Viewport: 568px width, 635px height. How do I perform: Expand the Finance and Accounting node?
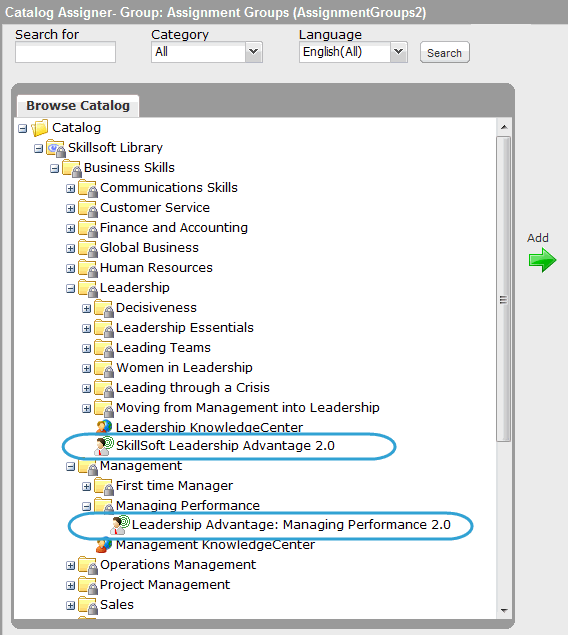point(70,228)
